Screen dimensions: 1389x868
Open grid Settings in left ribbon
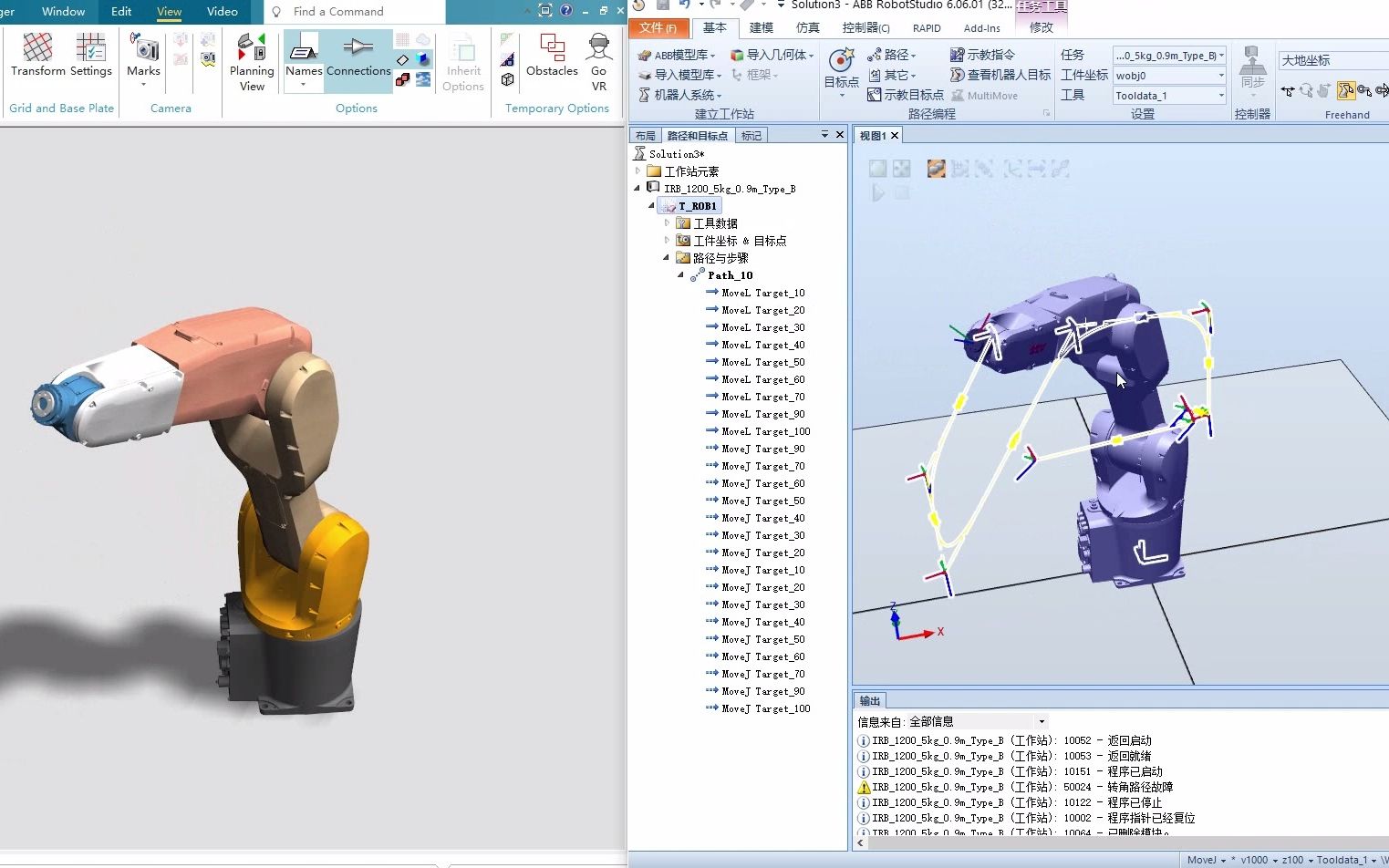[91, 55]
